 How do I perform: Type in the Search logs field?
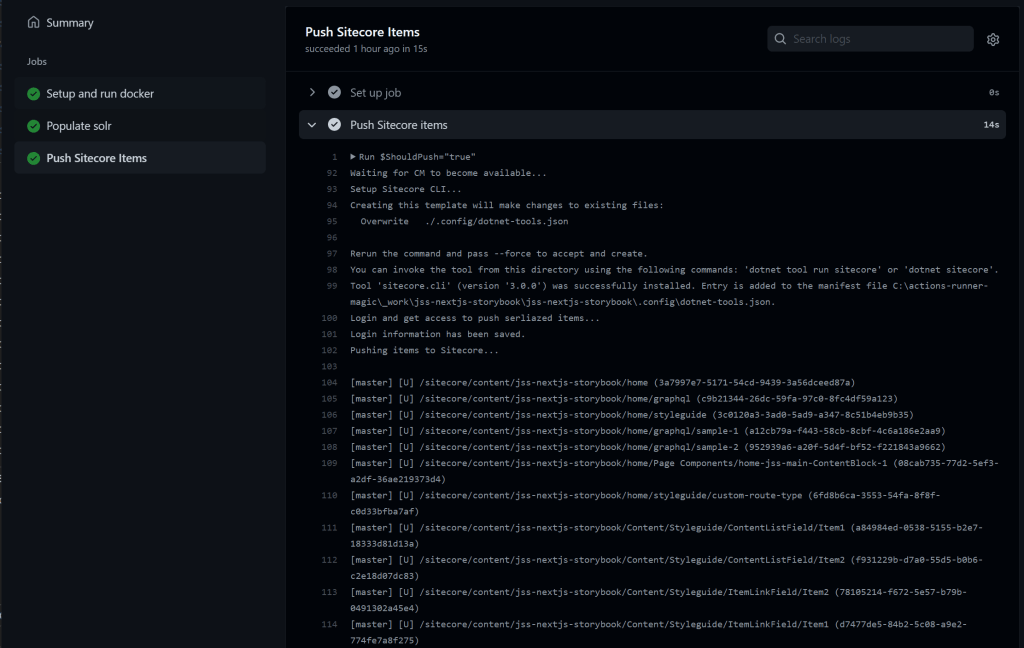pos(875,39)
